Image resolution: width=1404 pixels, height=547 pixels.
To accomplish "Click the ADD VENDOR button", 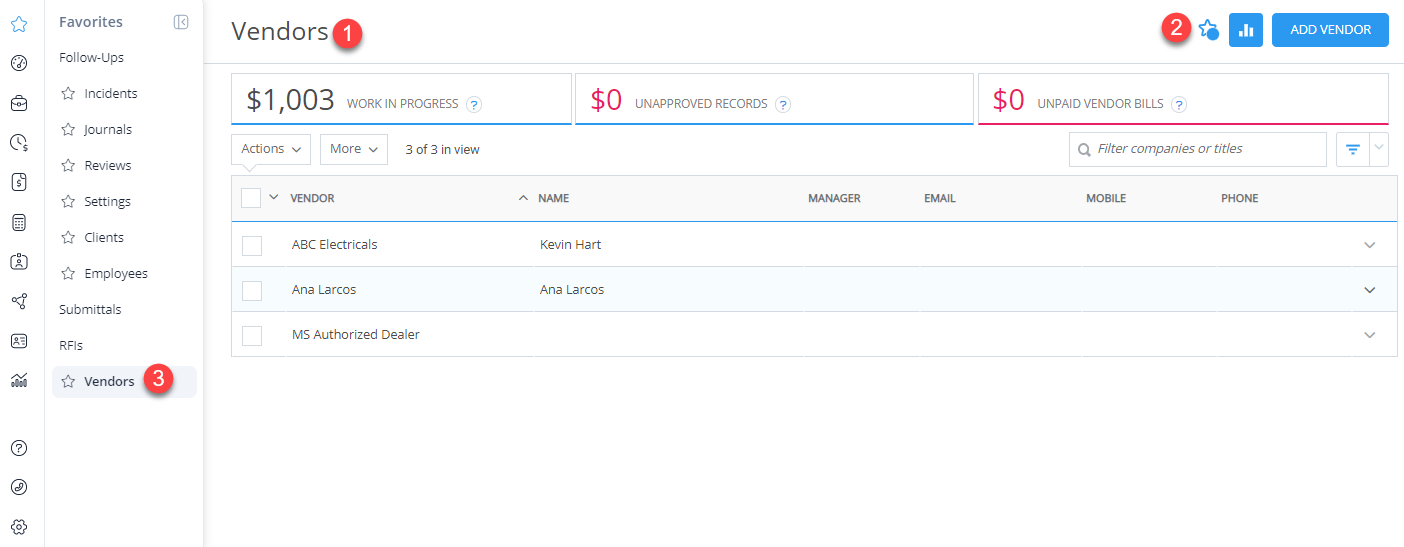I will click(x=1330, y=30).
